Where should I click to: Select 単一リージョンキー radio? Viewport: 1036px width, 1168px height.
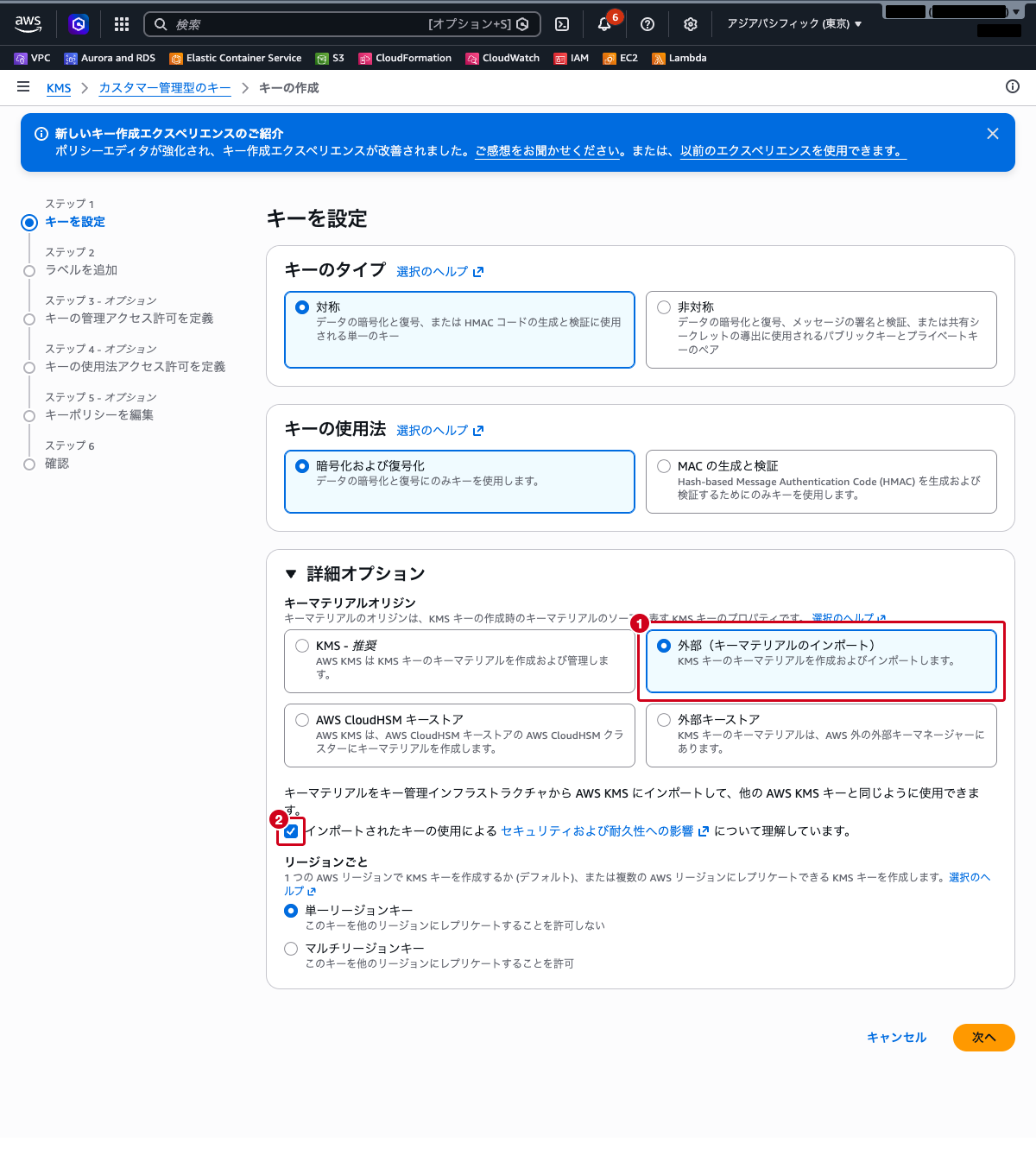tap(291, 911)
